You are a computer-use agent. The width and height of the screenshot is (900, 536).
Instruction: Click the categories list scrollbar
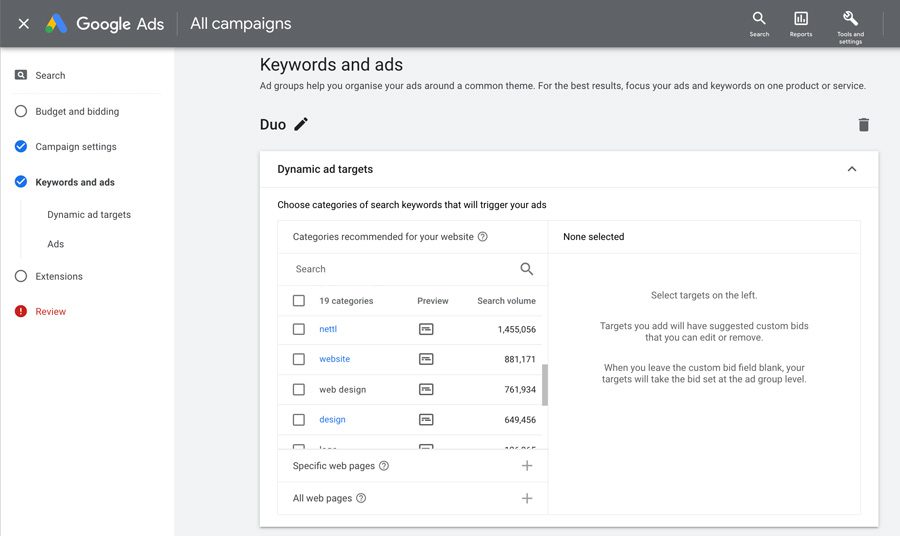(x=545, y=384)
